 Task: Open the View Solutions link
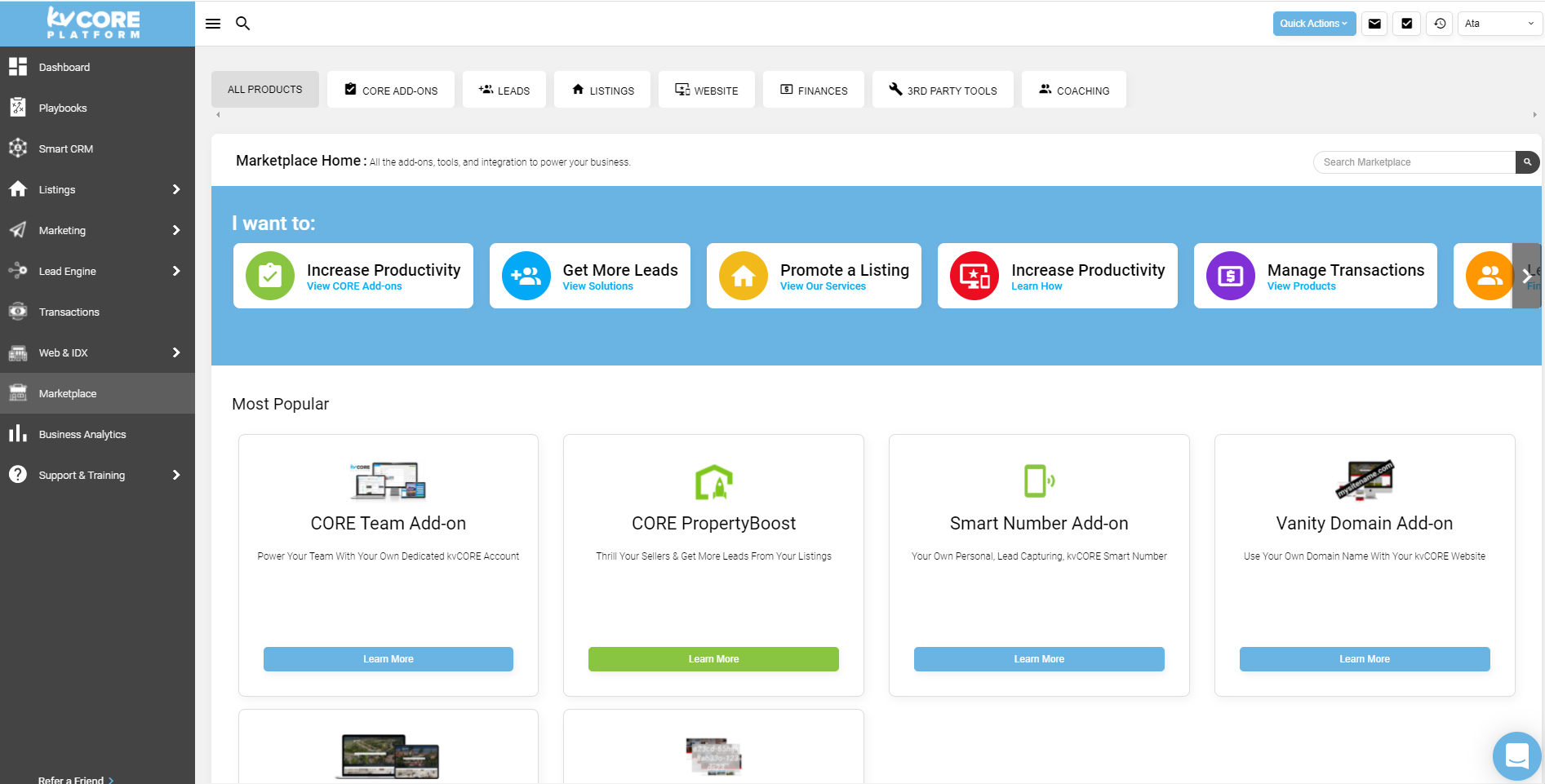pos(598,286)
